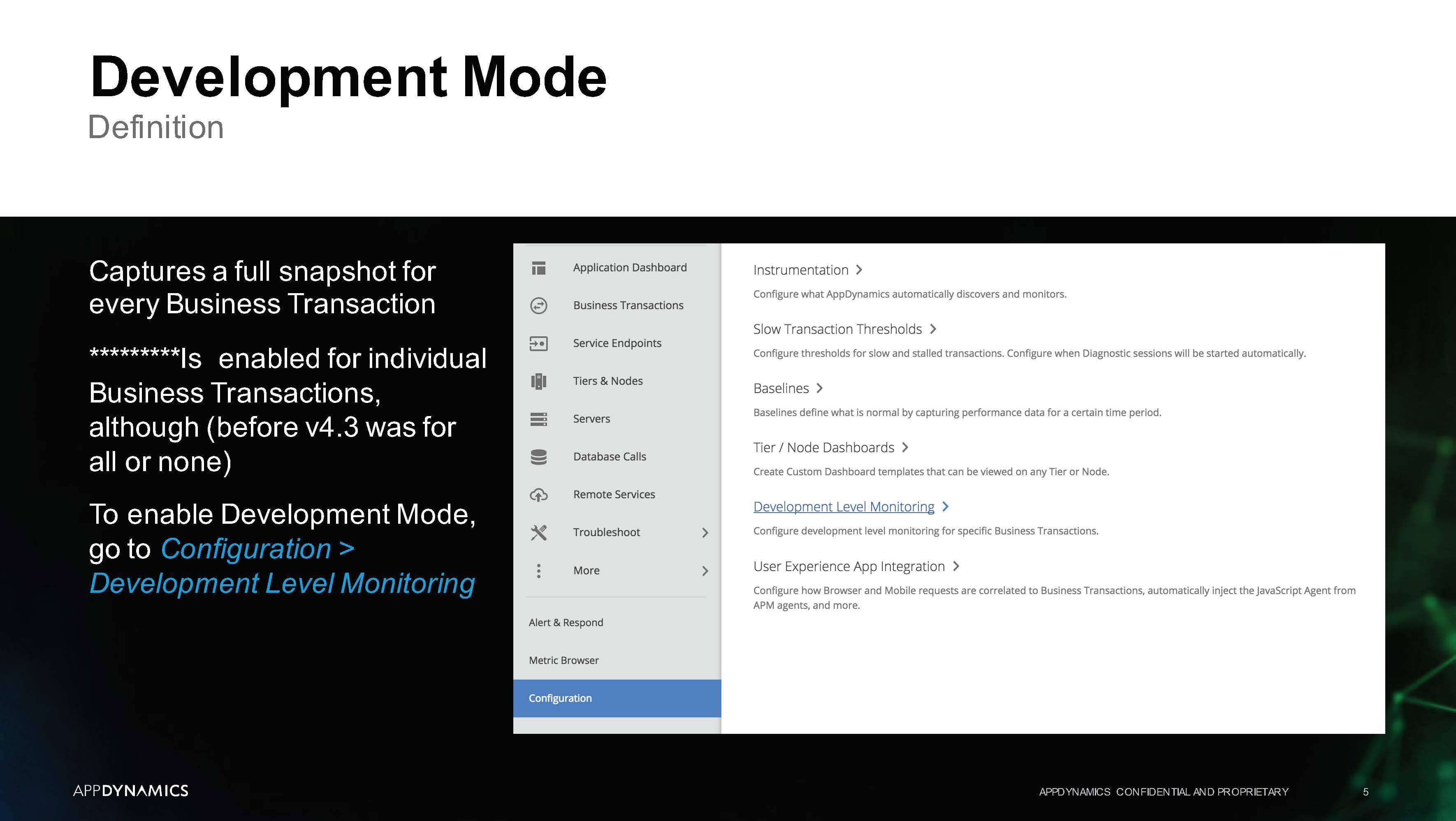
Task: Click chevron next to Instrumentation
Action: (x=859, y=270)
